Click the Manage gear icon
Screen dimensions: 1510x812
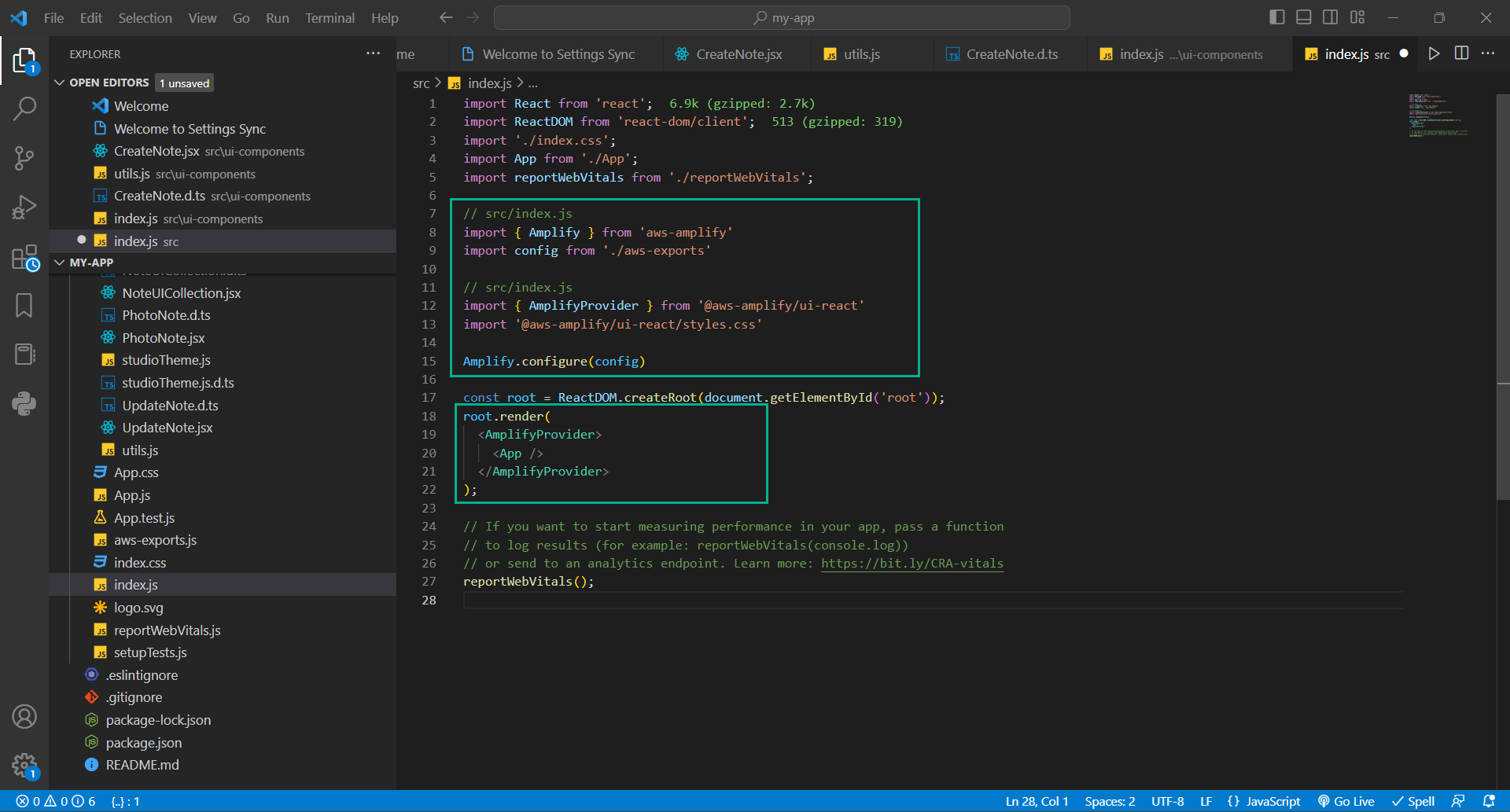tap(24, 765)
